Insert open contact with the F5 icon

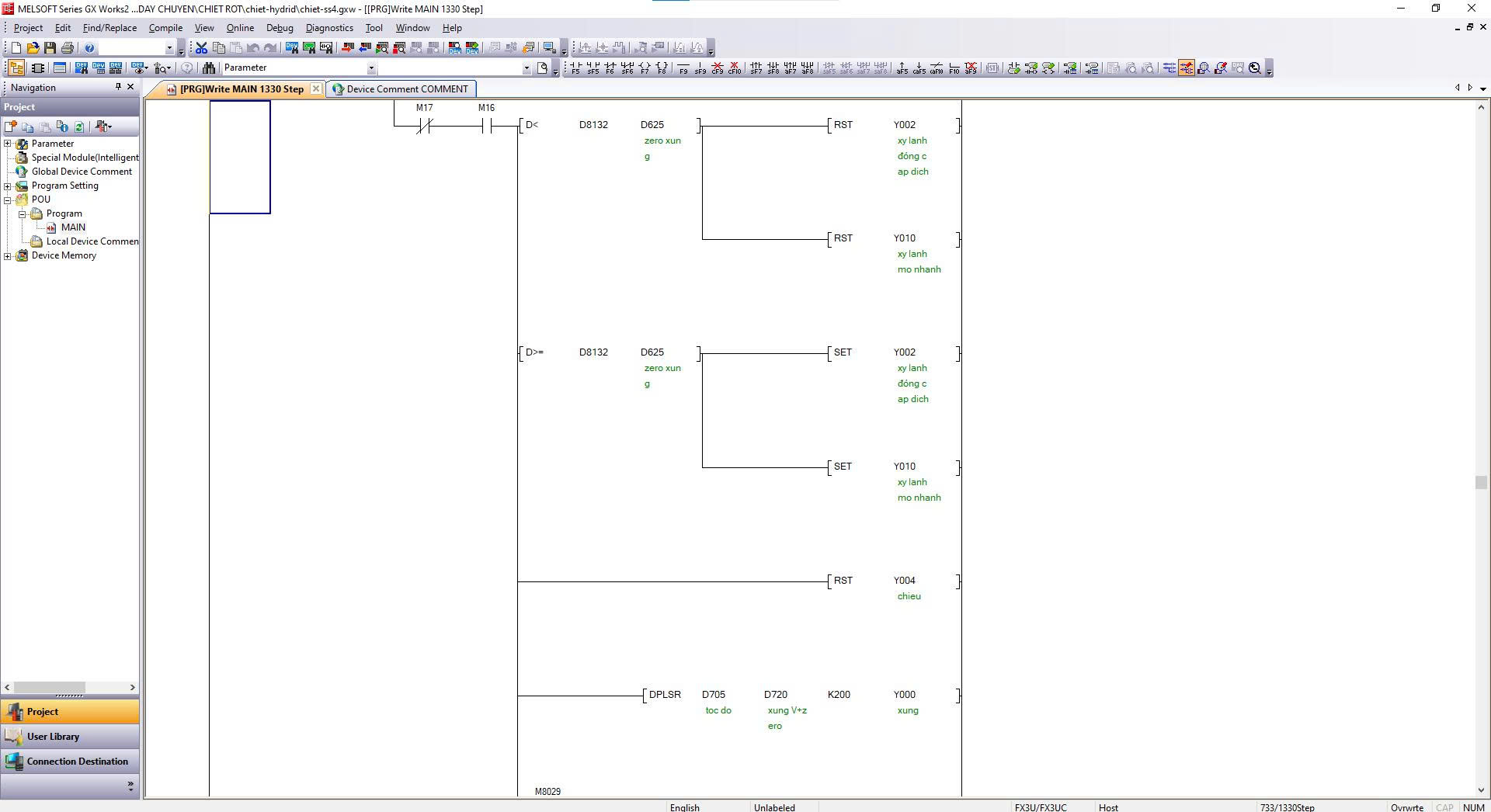pyautogui.click(x=576, y=68)
